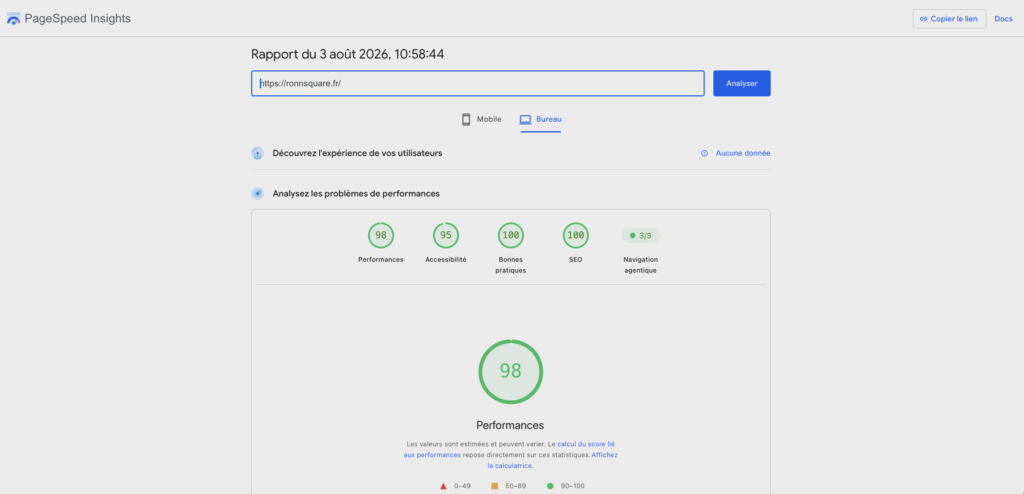Viewport: 1024px width, 494px height.
Task: Jump to Accessibilité score 95 gauge
Action: (x=446, y=235)
